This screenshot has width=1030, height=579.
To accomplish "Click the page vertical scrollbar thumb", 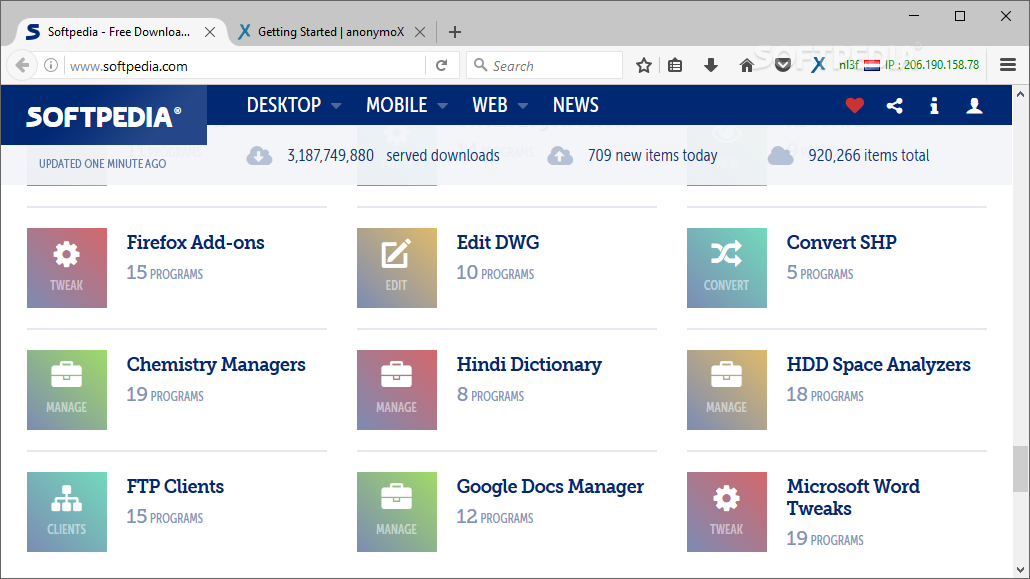I will [1019, 469].
